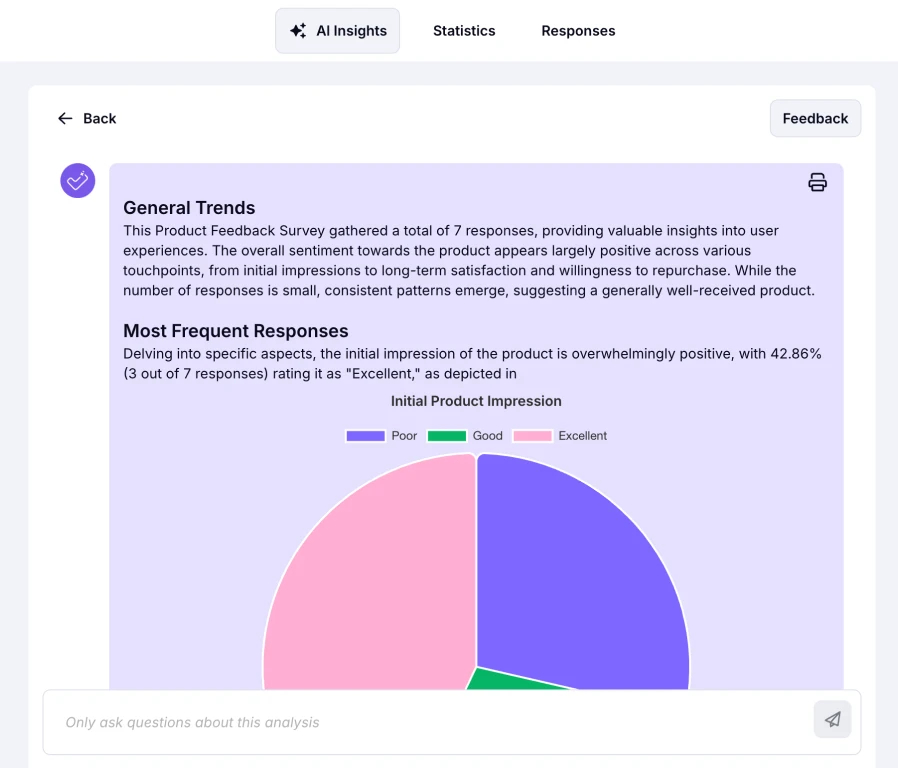
Task: Send the question with the paper plane icon
Action: [x=832, y=719]
